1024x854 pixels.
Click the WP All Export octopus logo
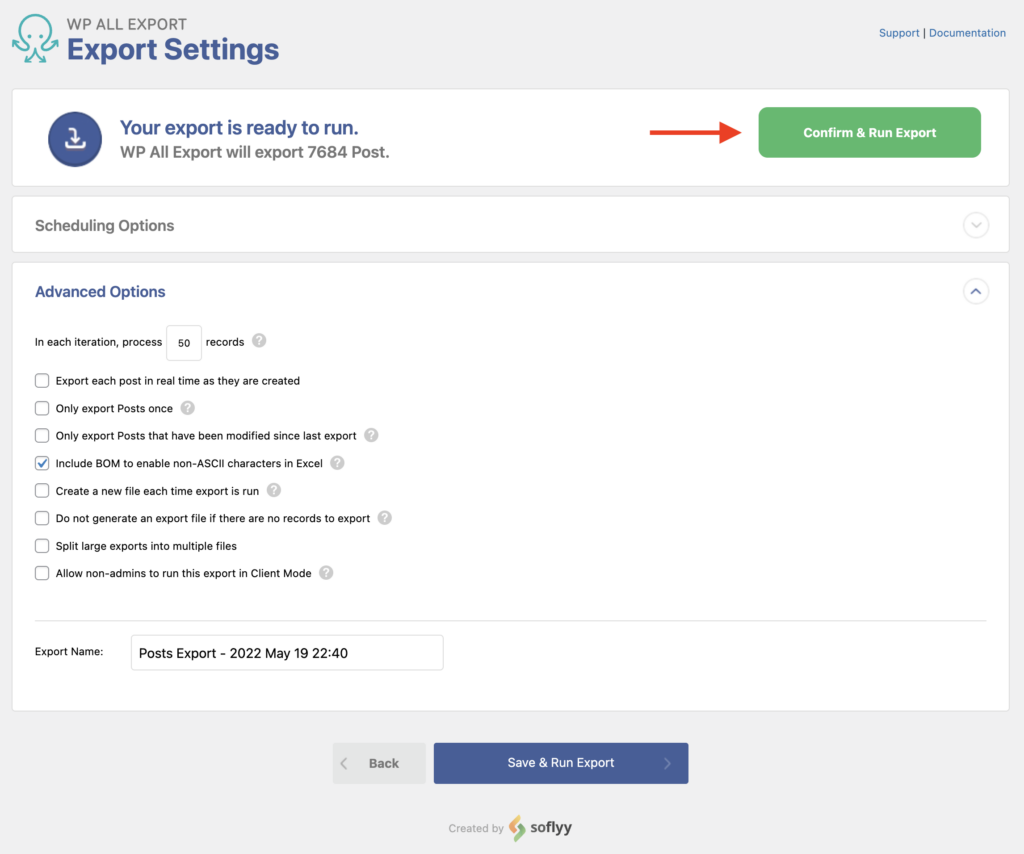pyautogui.click(x=35, y=38)
